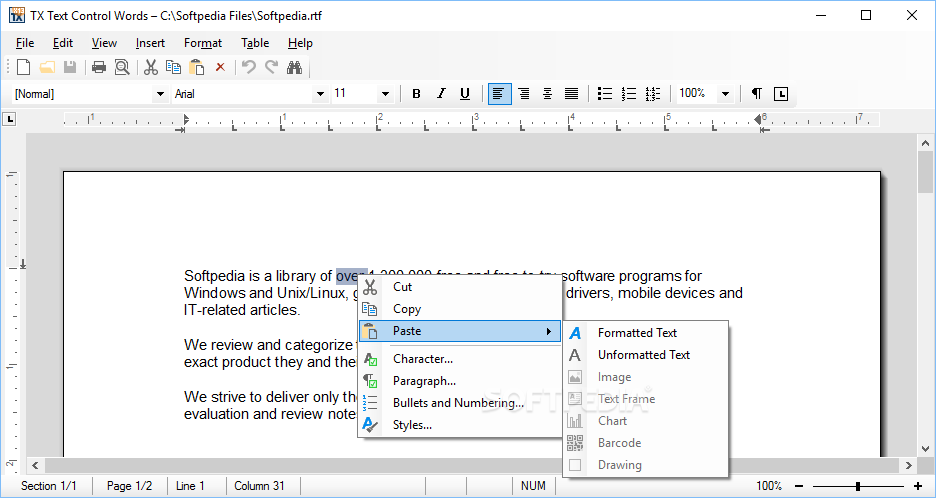
Task: Open the Insert menu
Action: (150, 43)
